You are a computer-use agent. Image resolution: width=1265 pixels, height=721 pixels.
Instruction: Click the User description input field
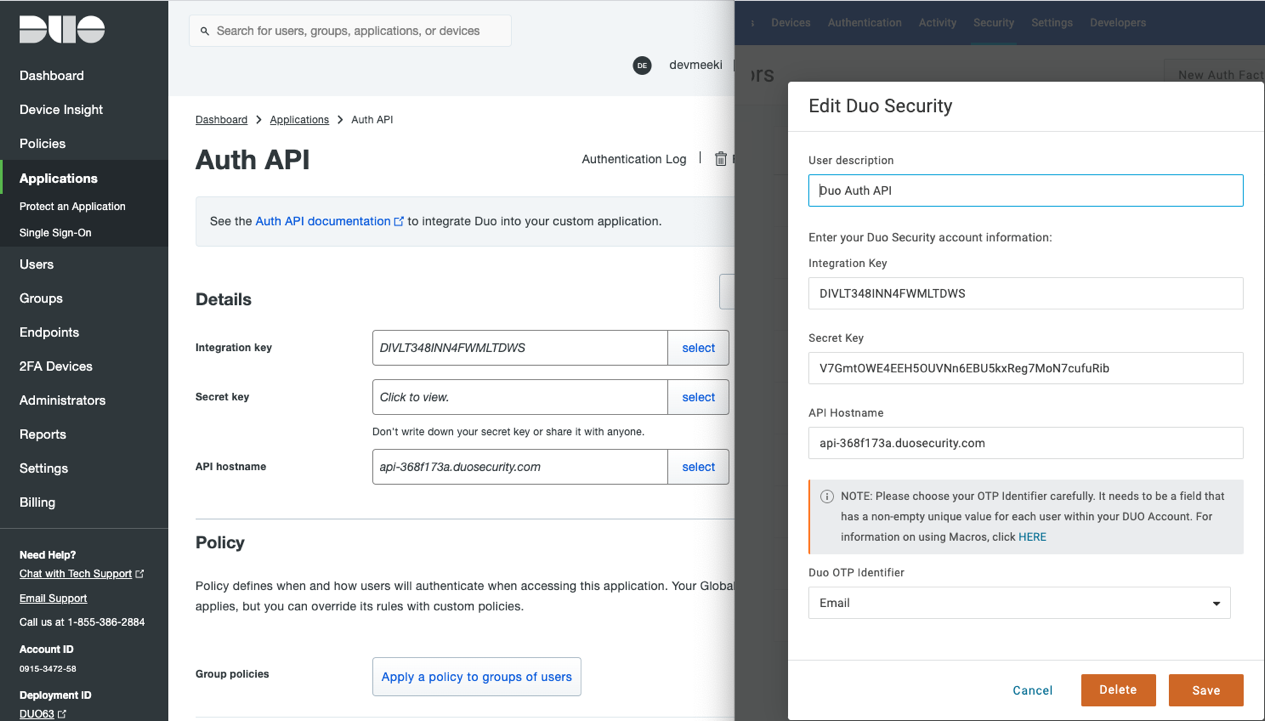pos(1025,190)
